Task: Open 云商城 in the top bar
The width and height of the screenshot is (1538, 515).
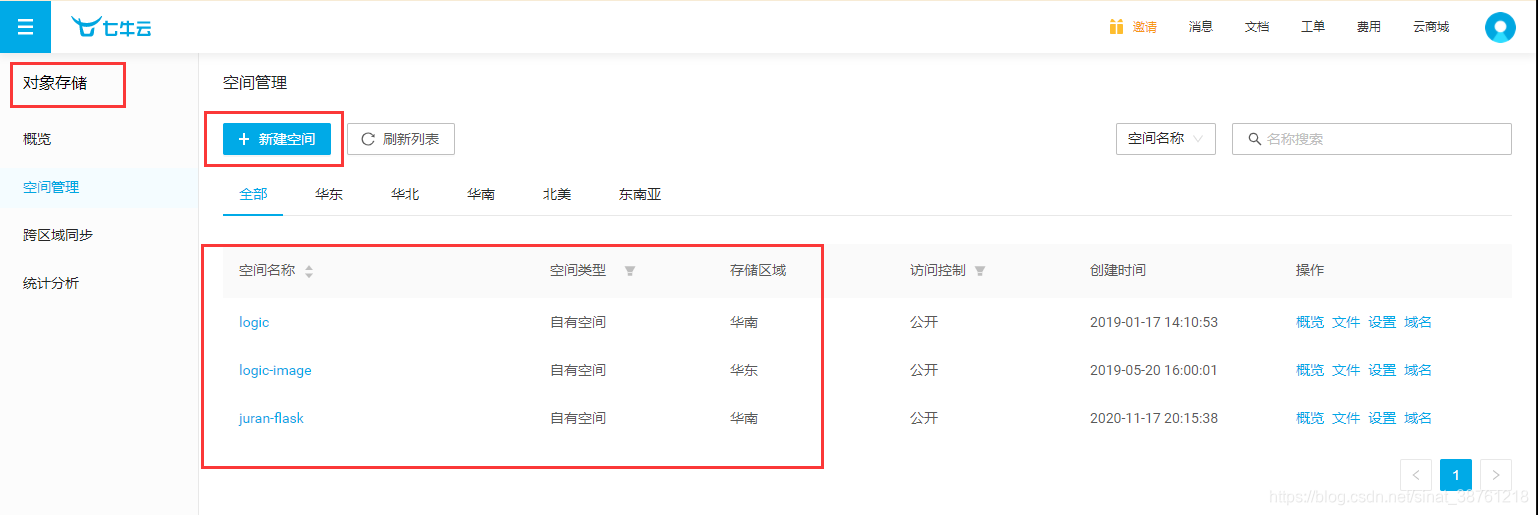Action: [1431, 27]
